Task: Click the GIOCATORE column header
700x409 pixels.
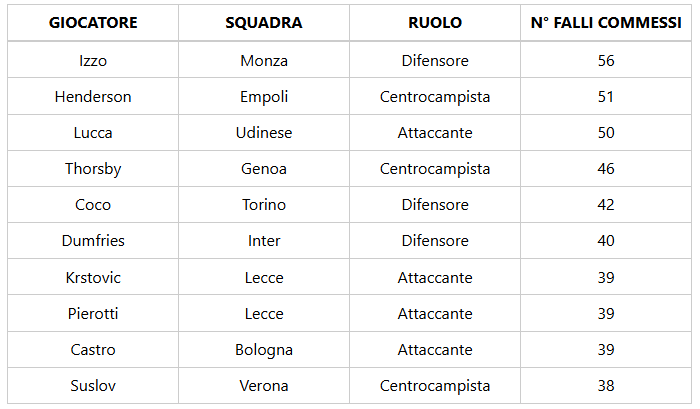Action: [x=93, y=23]
